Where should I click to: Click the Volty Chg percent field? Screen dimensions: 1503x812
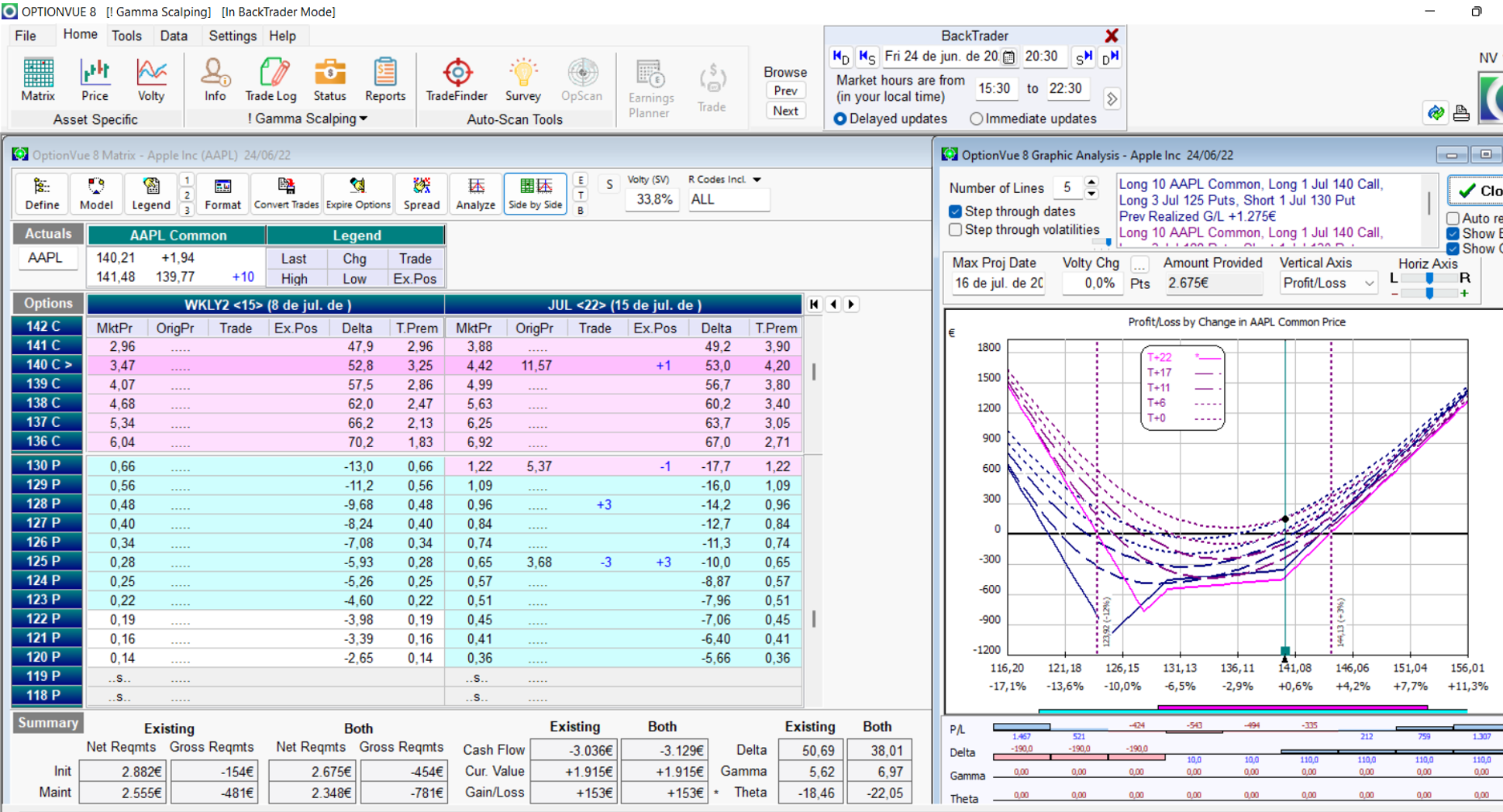1091,284
